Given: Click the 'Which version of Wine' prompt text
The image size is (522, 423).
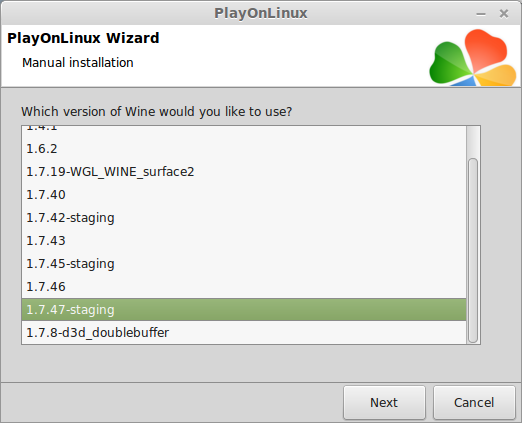Looking at the screenshot, I should (156, 111).
